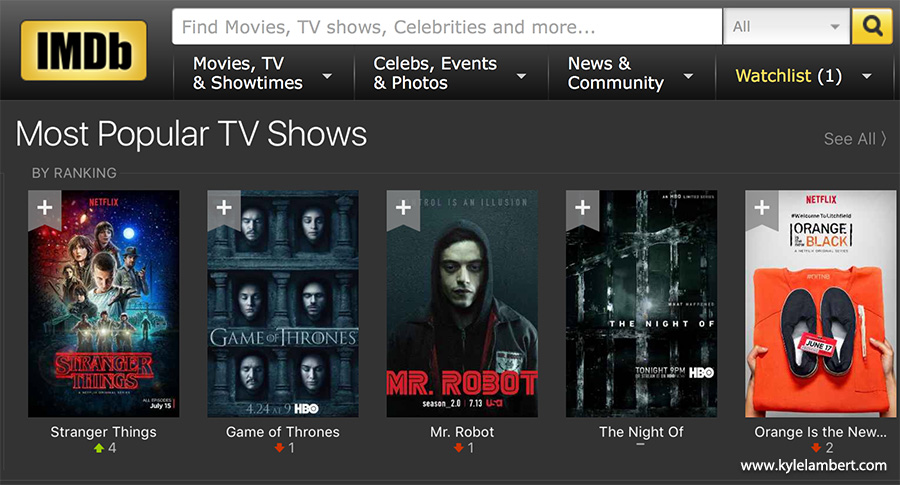This screenshot has height=485, width=900.
Task: Select the Game of Thrones poster
Action: tap(283, 304)
